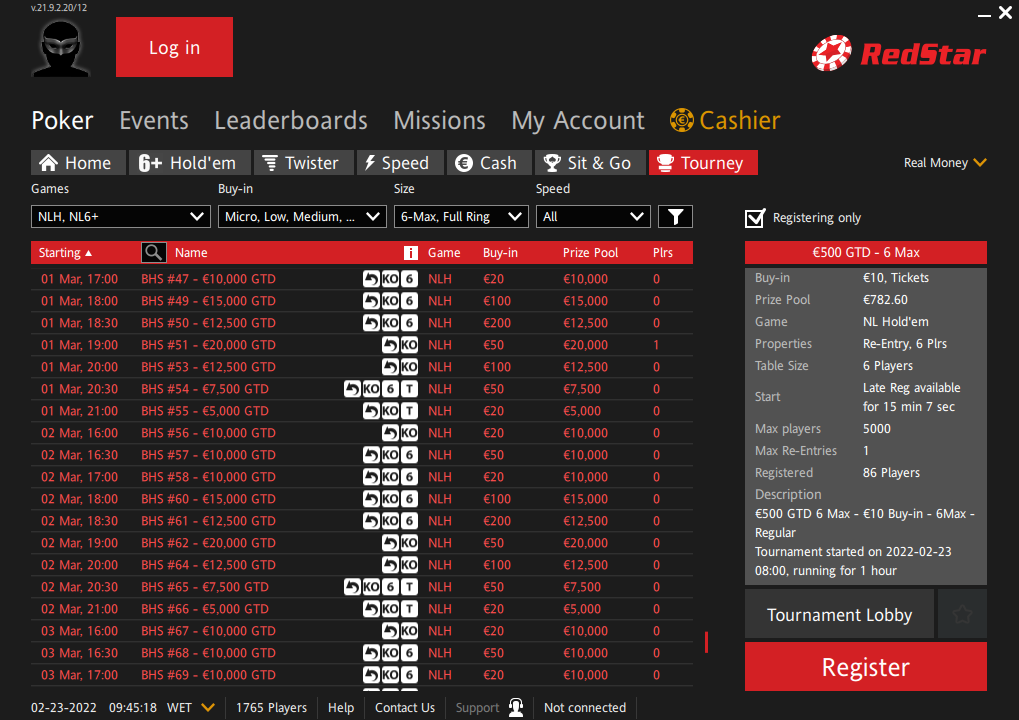Viewport: 1019px width, 720px height.
Task: Click the RedStar logo
Action: click(x=897, y=54)
